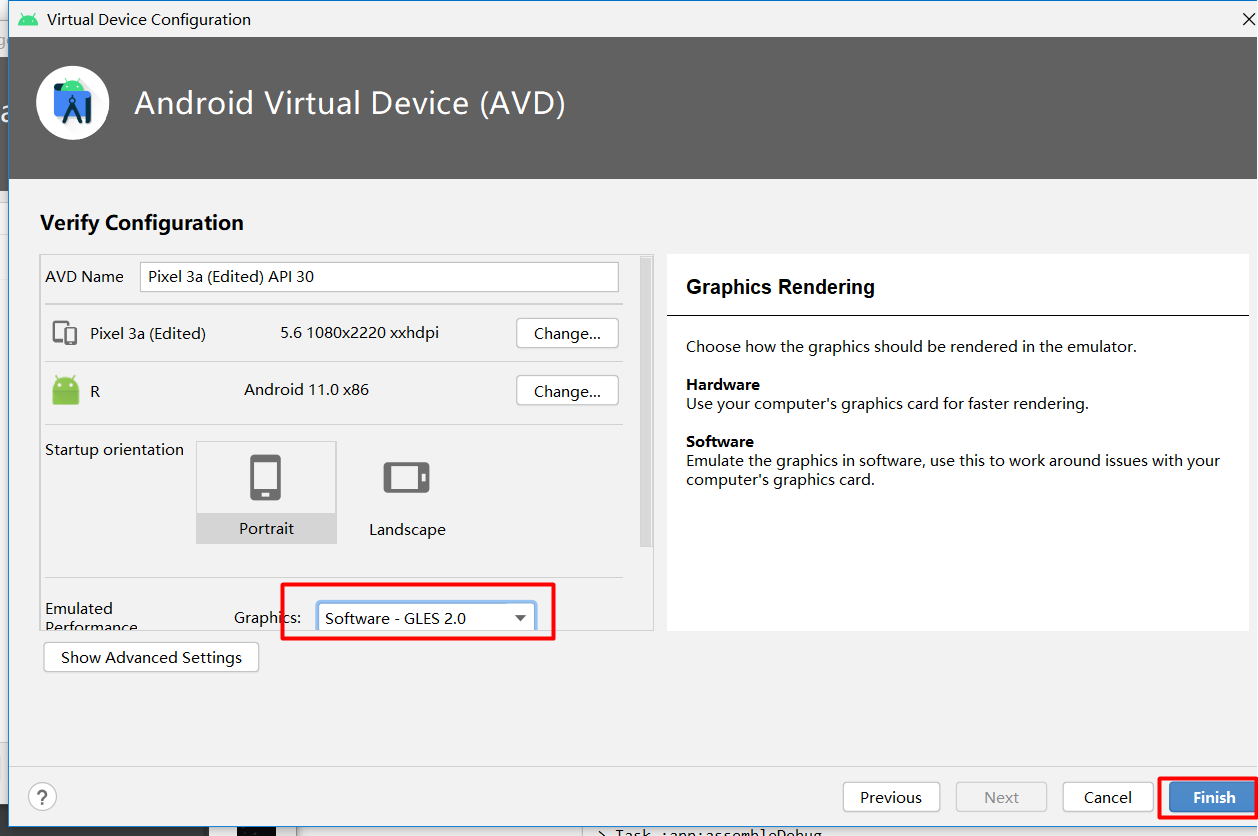Viewport: 1258px width, 836px height.
Task: Click the Pixel 3a device icon
Action: pyautogui.click(x=65, y=334)
